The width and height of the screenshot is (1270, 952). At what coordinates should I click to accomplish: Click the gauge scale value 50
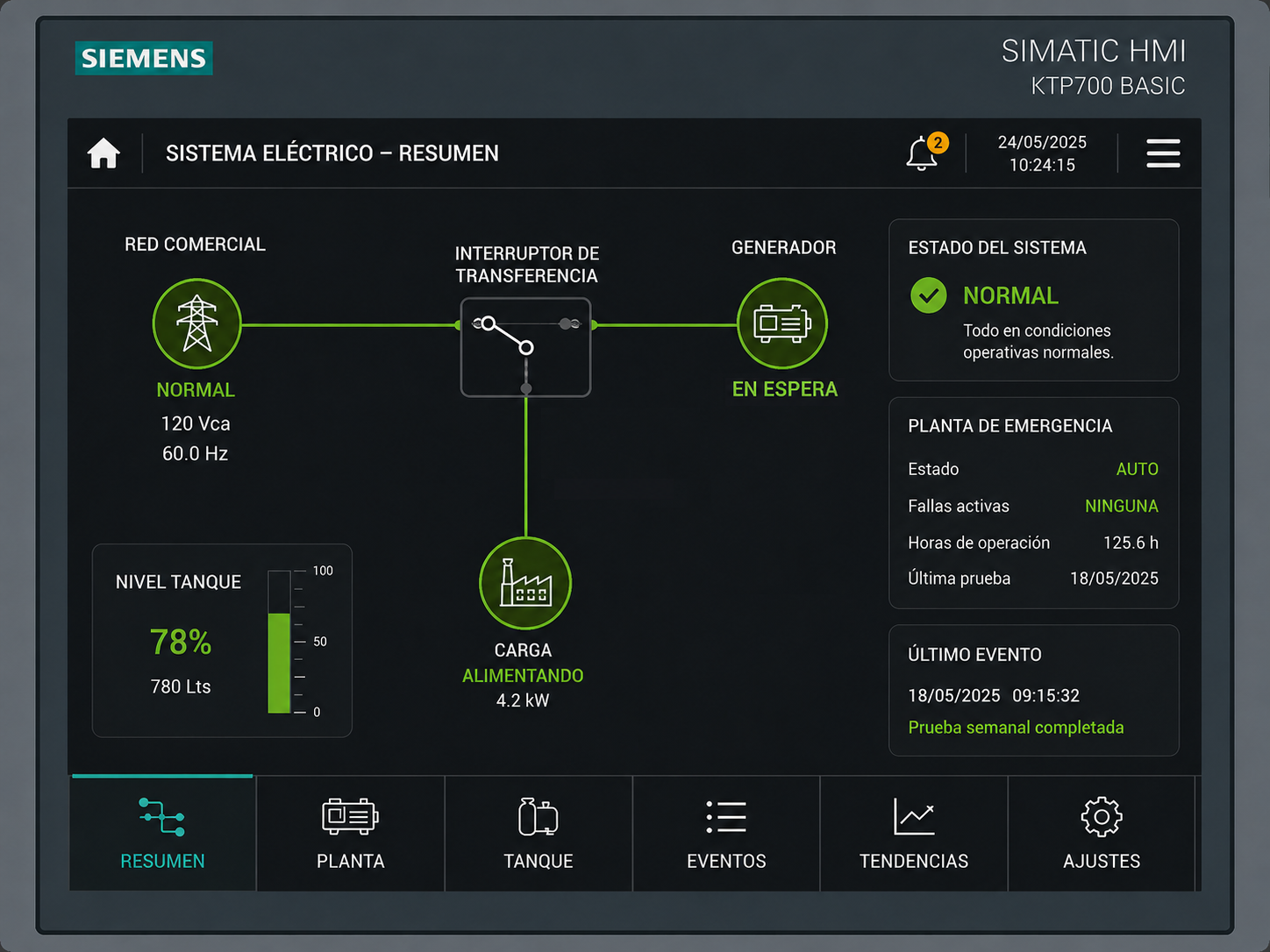pyautogui.click(x=320, y=642)
